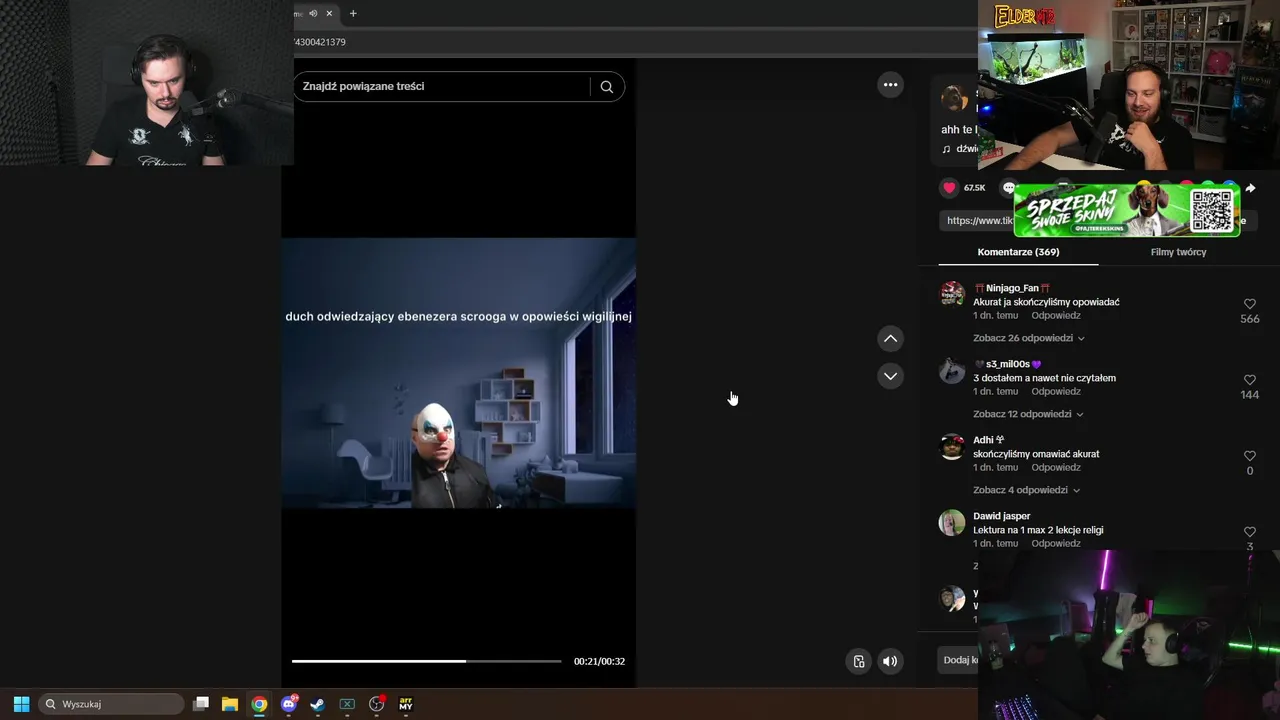Open OBS Studio from taskbar

tap(376, 704)
